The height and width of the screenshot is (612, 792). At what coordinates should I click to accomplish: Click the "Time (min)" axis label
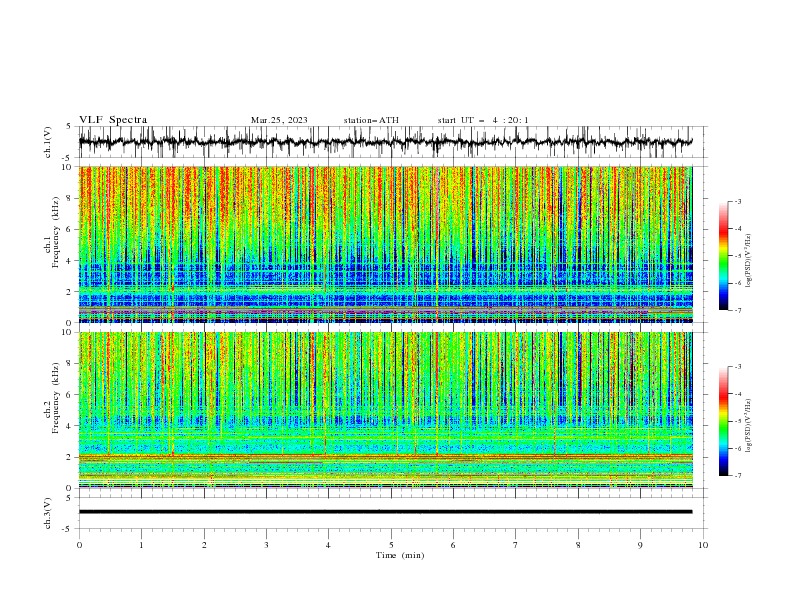(400, 555)
